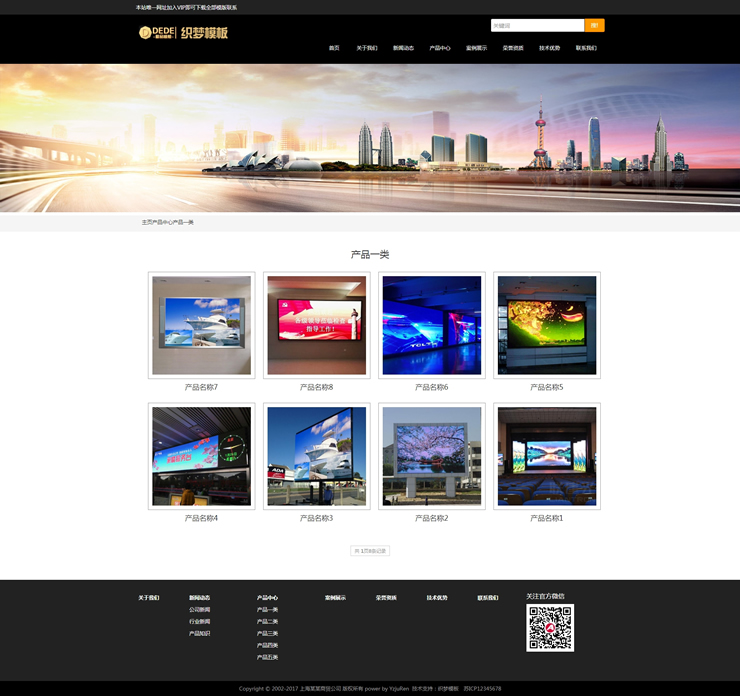Open 首页 in the top navigation

(x=334, y=48)
